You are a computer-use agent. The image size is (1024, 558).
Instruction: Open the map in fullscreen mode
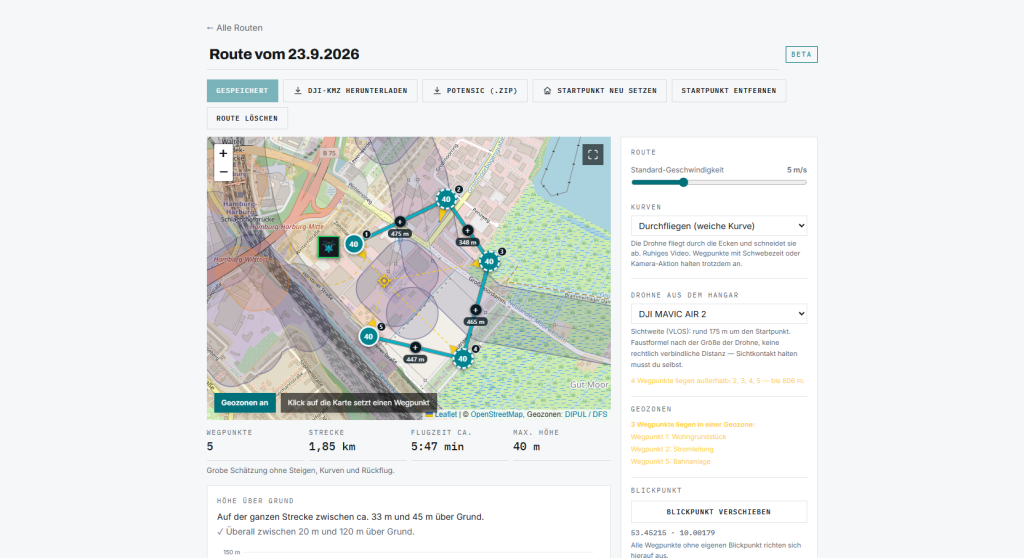pyautogui.click(x=592, y=155)
